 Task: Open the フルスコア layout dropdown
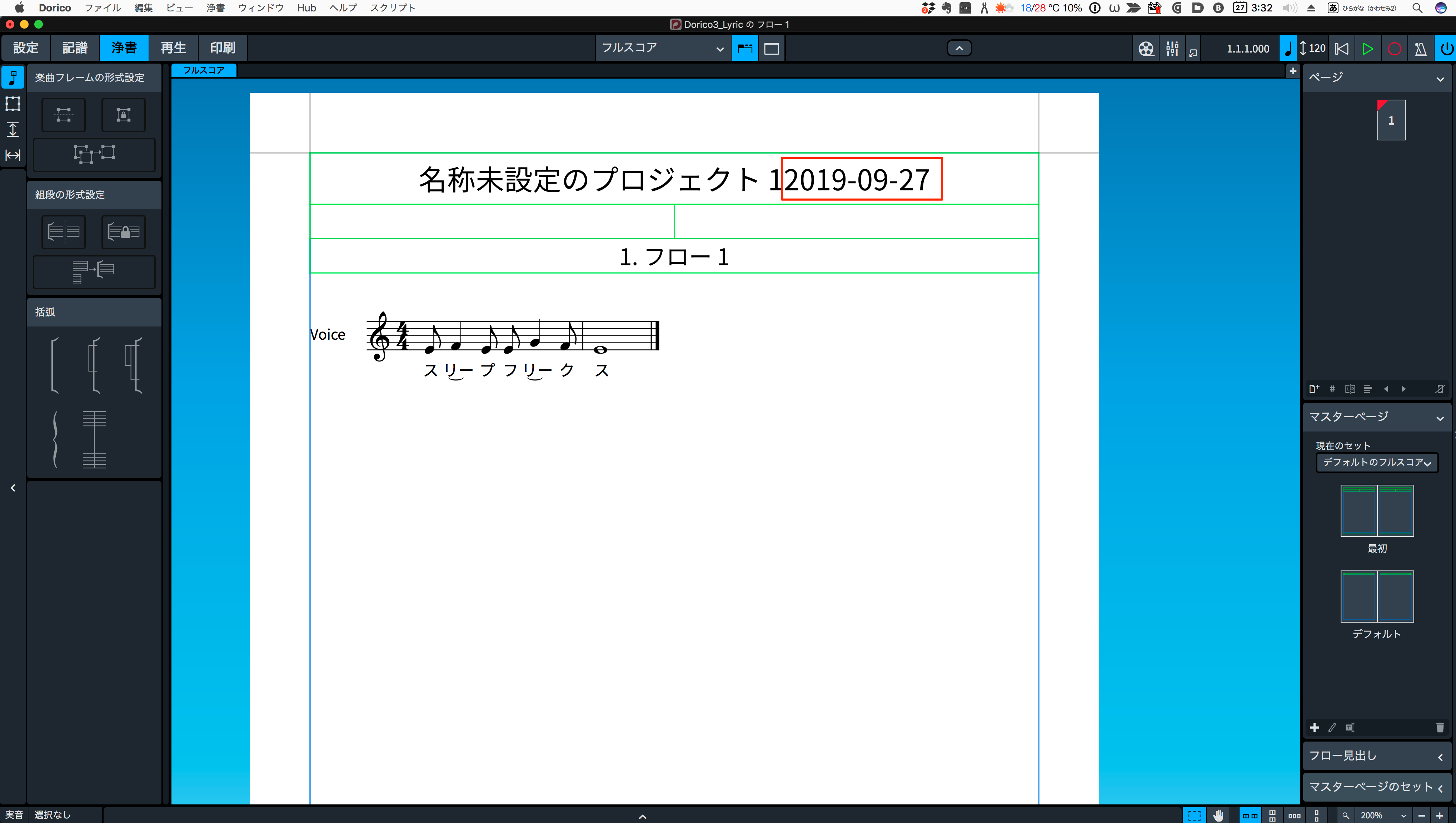point(663,49)
